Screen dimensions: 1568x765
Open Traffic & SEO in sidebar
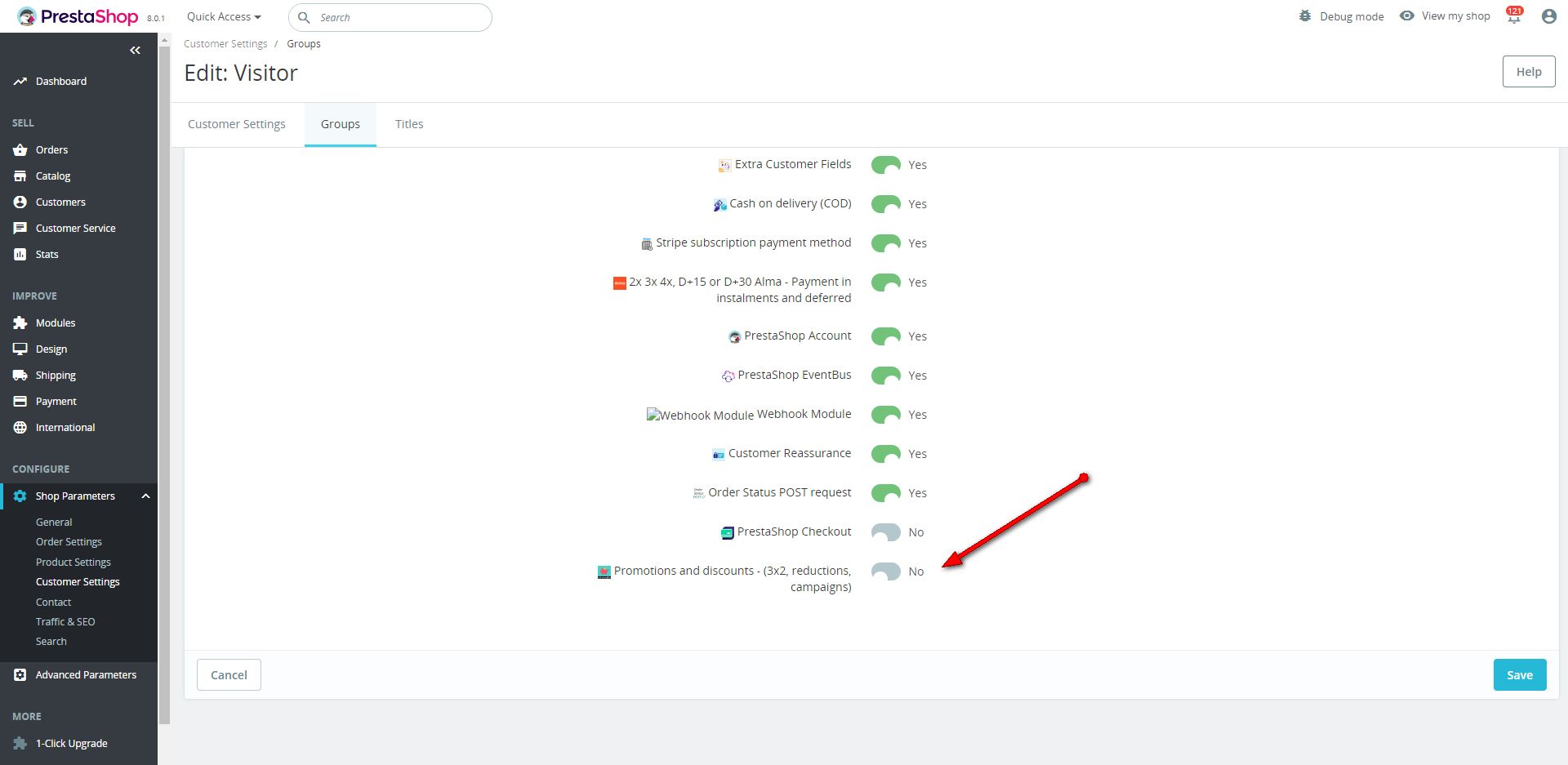[x=65, y=622]
